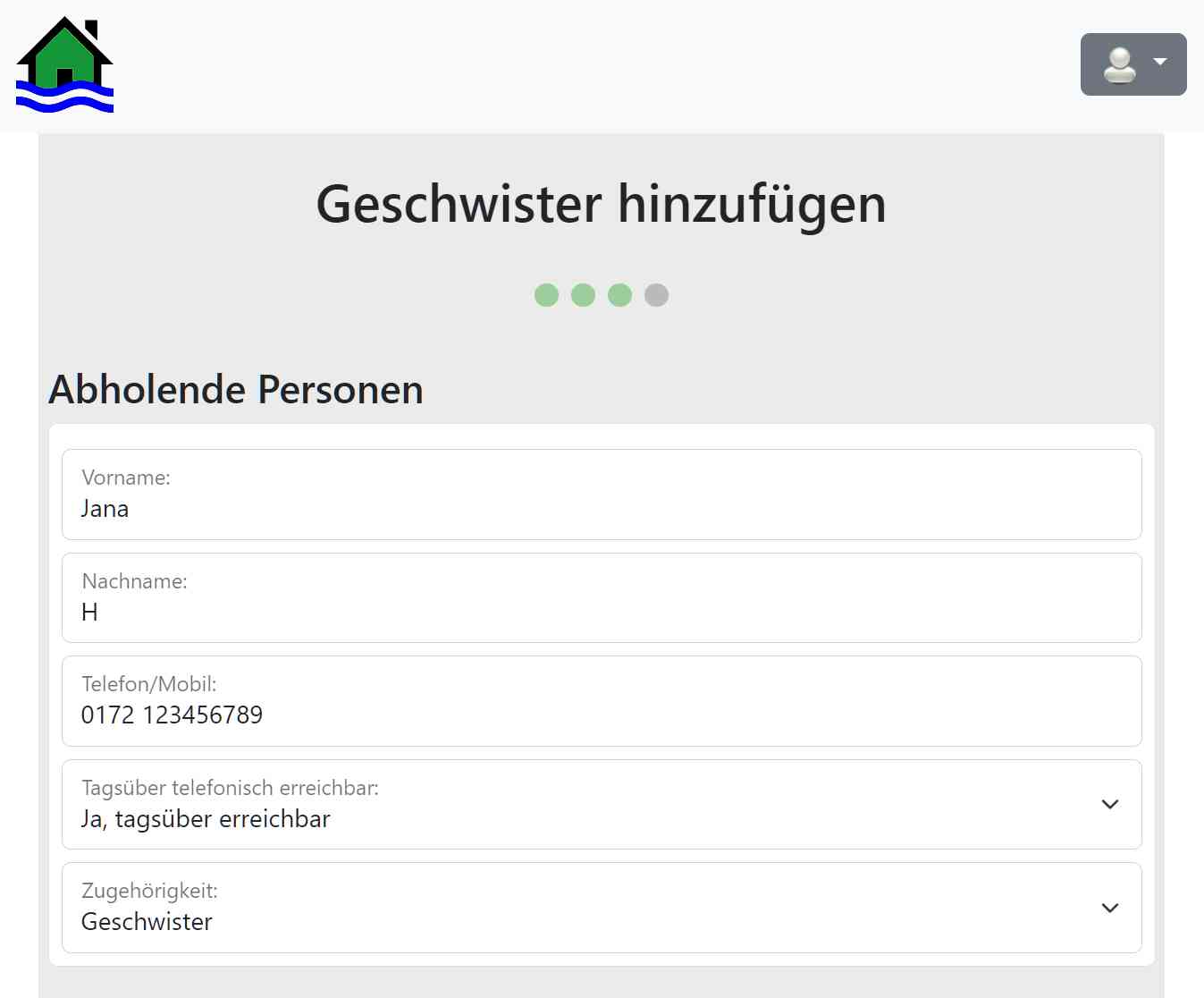Click the gray fourth progress dot
This screenshot has width=1204, height=998.
[657, 294]
